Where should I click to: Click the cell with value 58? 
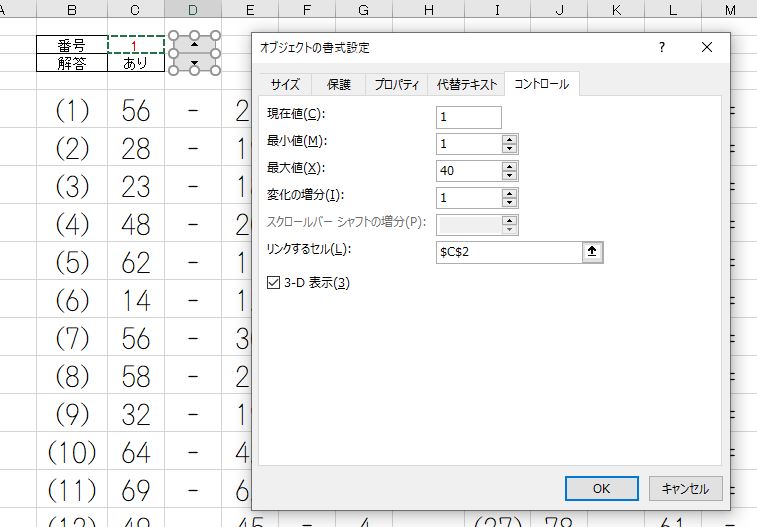click(136, 376)
